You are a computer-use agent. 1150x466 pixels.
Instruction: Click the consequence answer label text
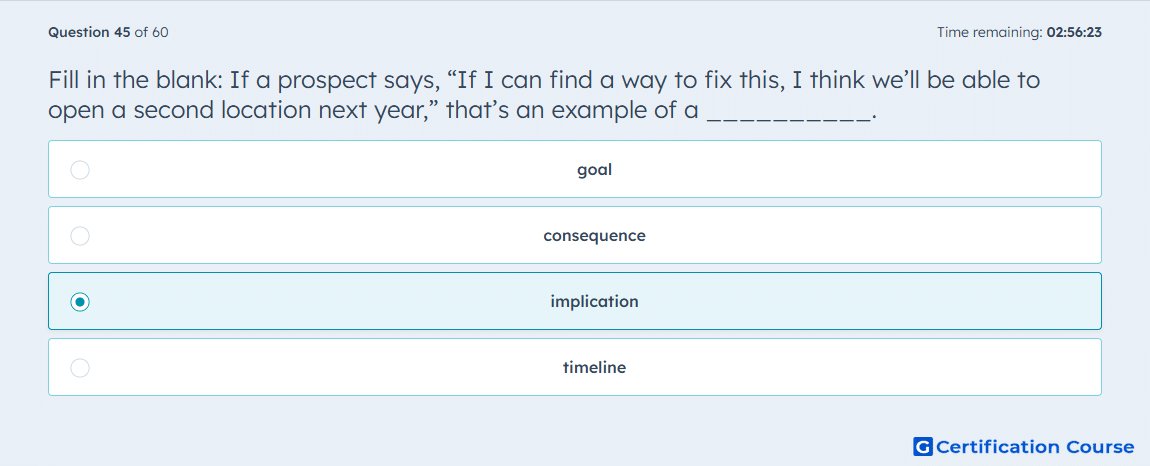[x=594, y=236]
